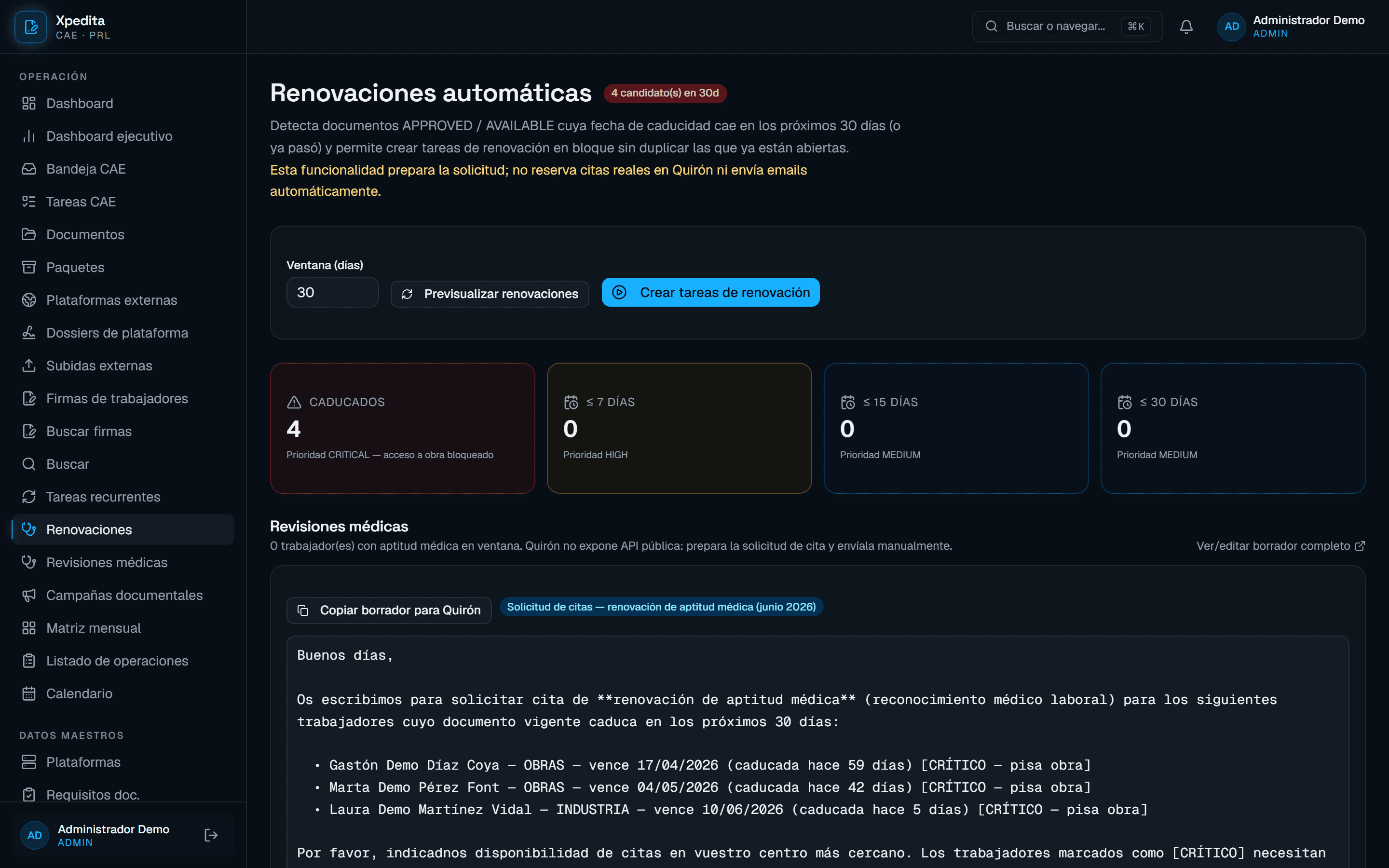Click the Dashboard grid icon
1389x868 pixels.
tap(29, 103)
